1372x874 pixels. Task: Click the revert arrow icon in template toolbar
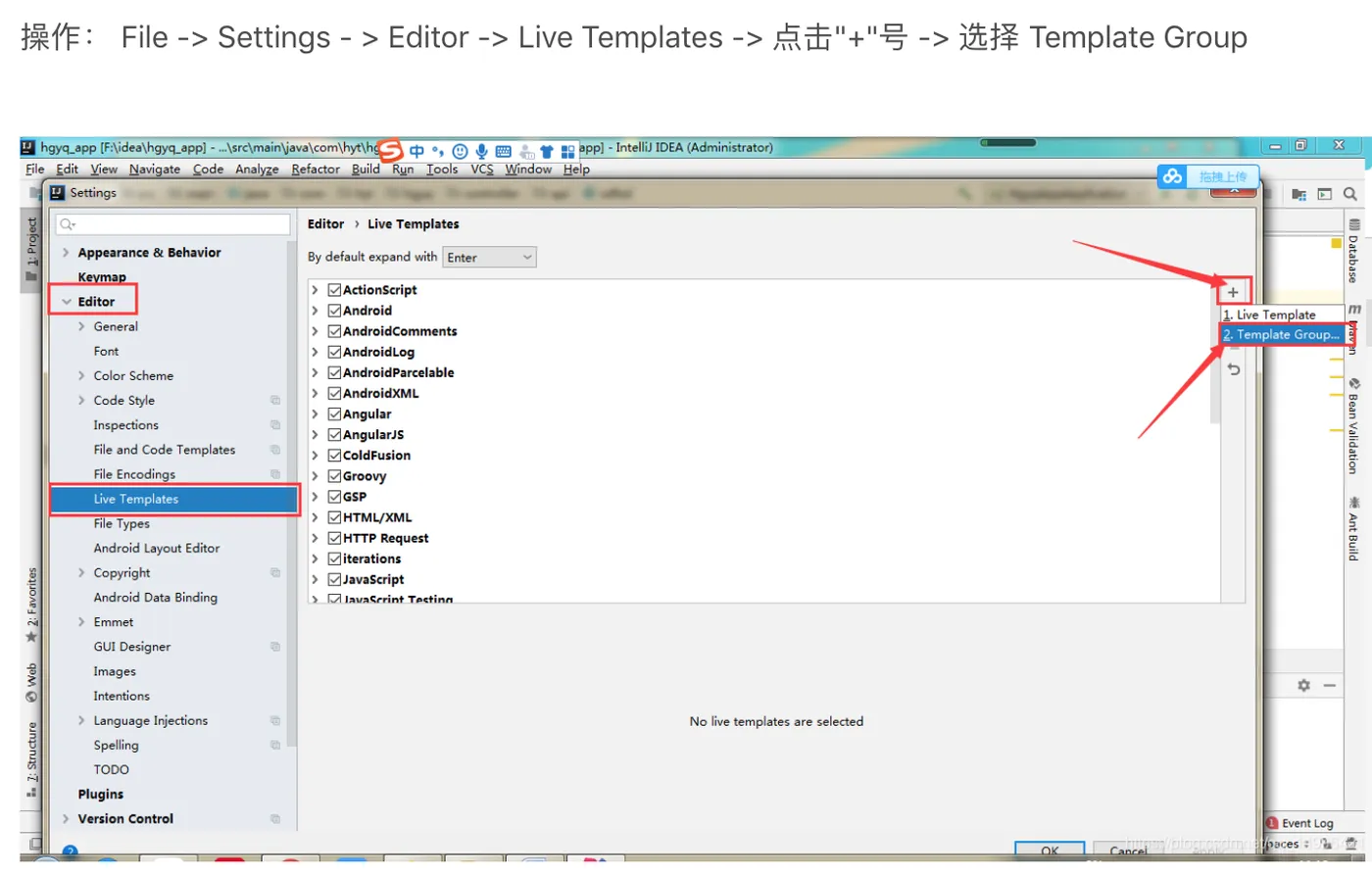(1234, 369)
